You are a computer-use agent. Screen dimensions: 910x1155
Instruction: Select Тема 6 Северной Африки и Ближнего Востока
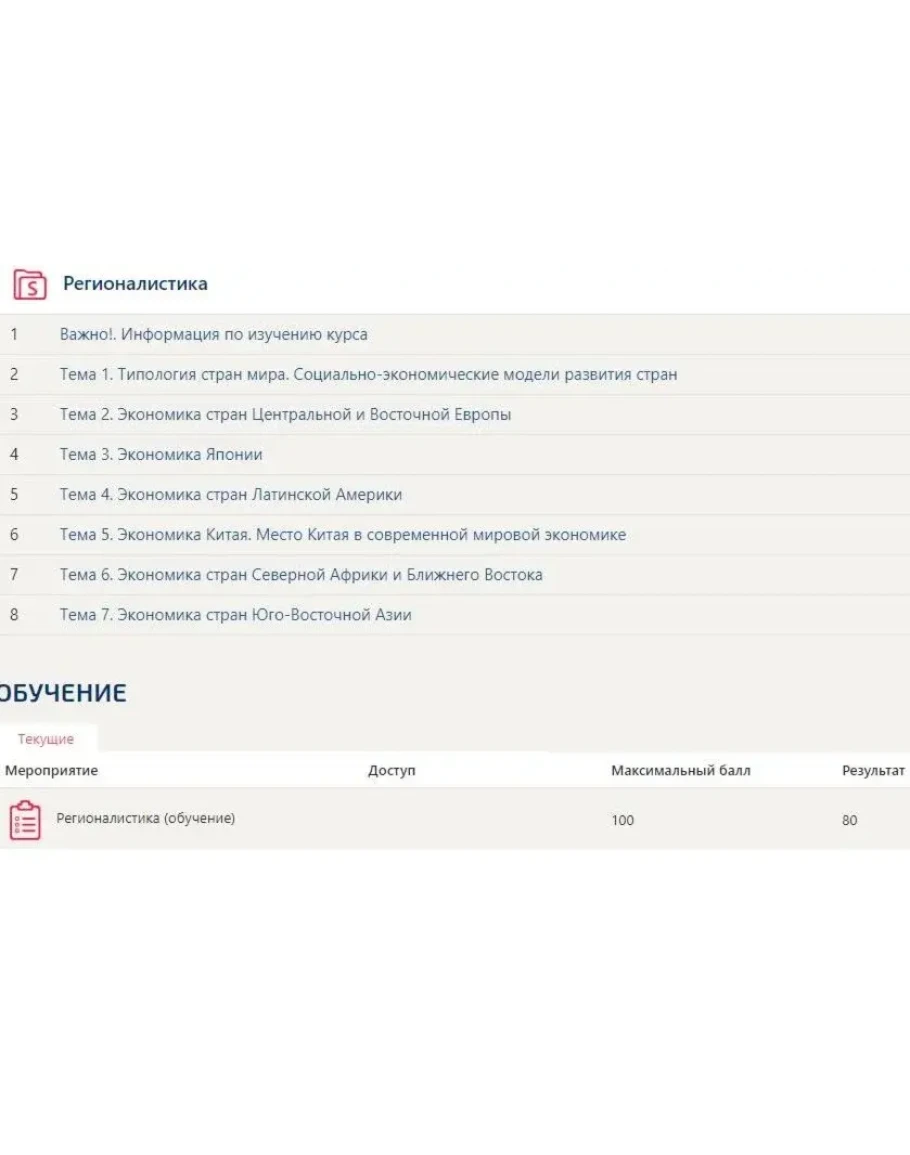click(x=301, y=575)
